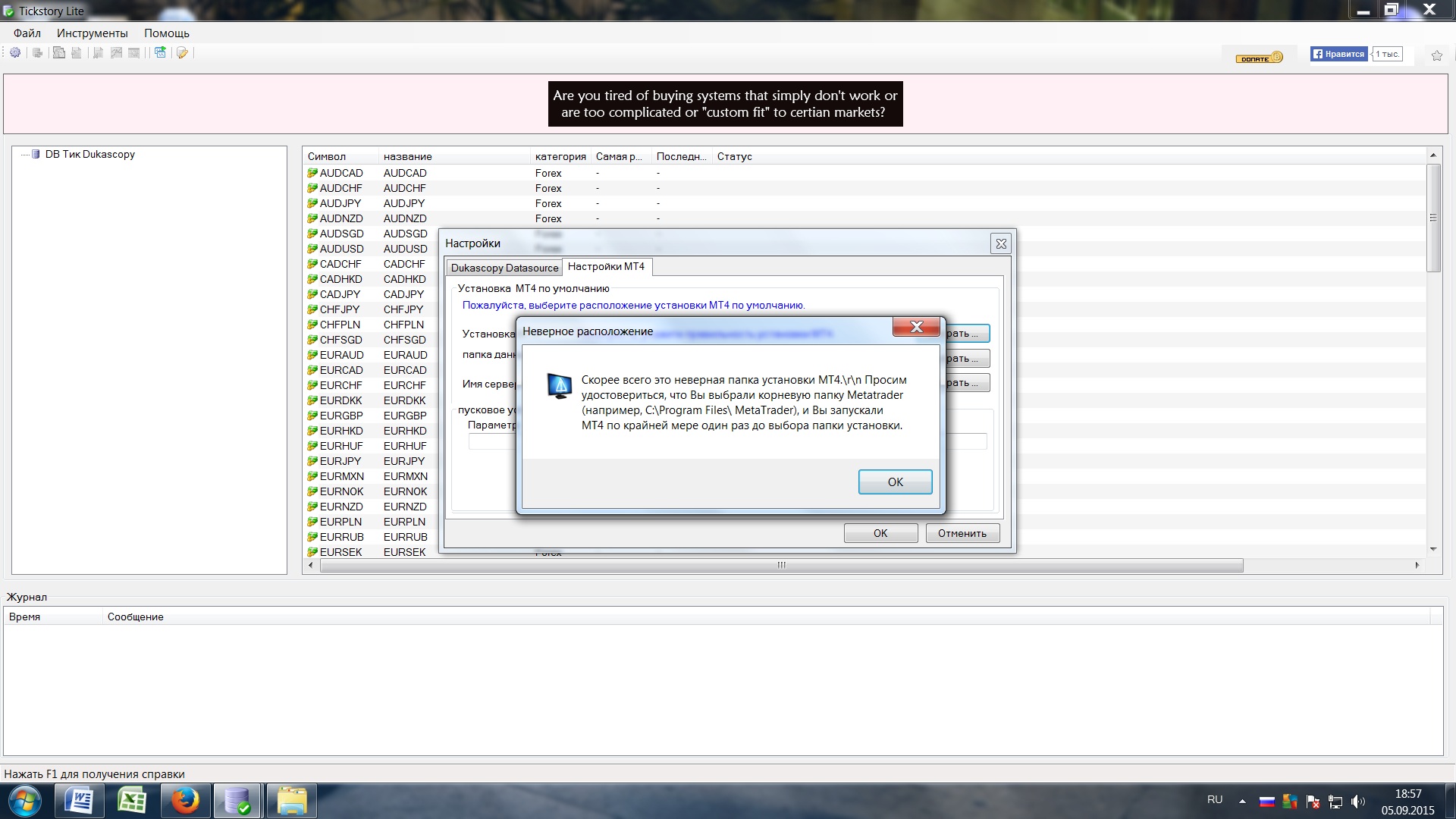1456x819 pixels.
Task: Click the DB Тик Dukascopy database icon
Action: (36, 154)
